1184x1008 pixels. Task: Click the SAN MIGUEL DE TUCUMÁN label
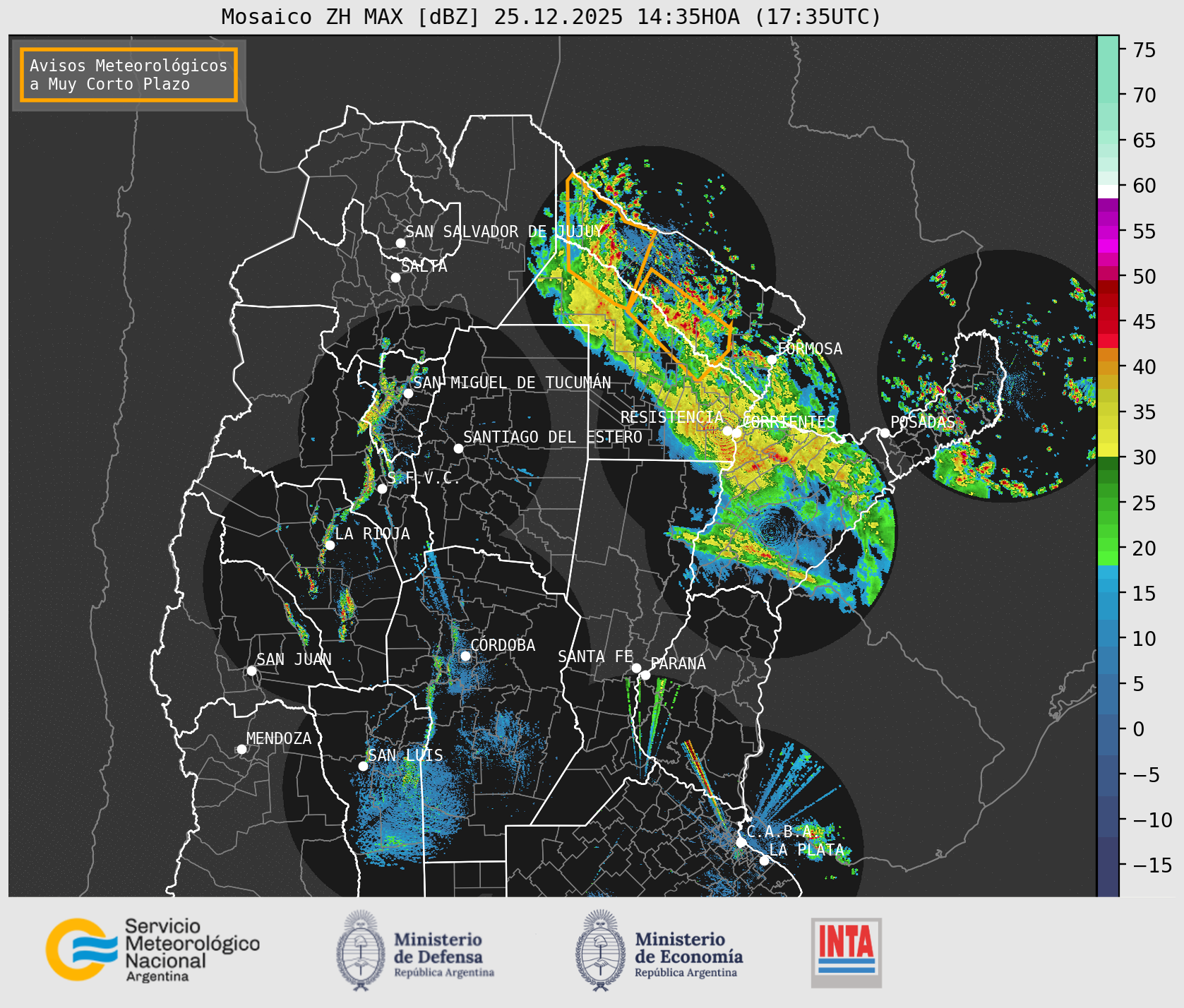(x=512, y=383)
